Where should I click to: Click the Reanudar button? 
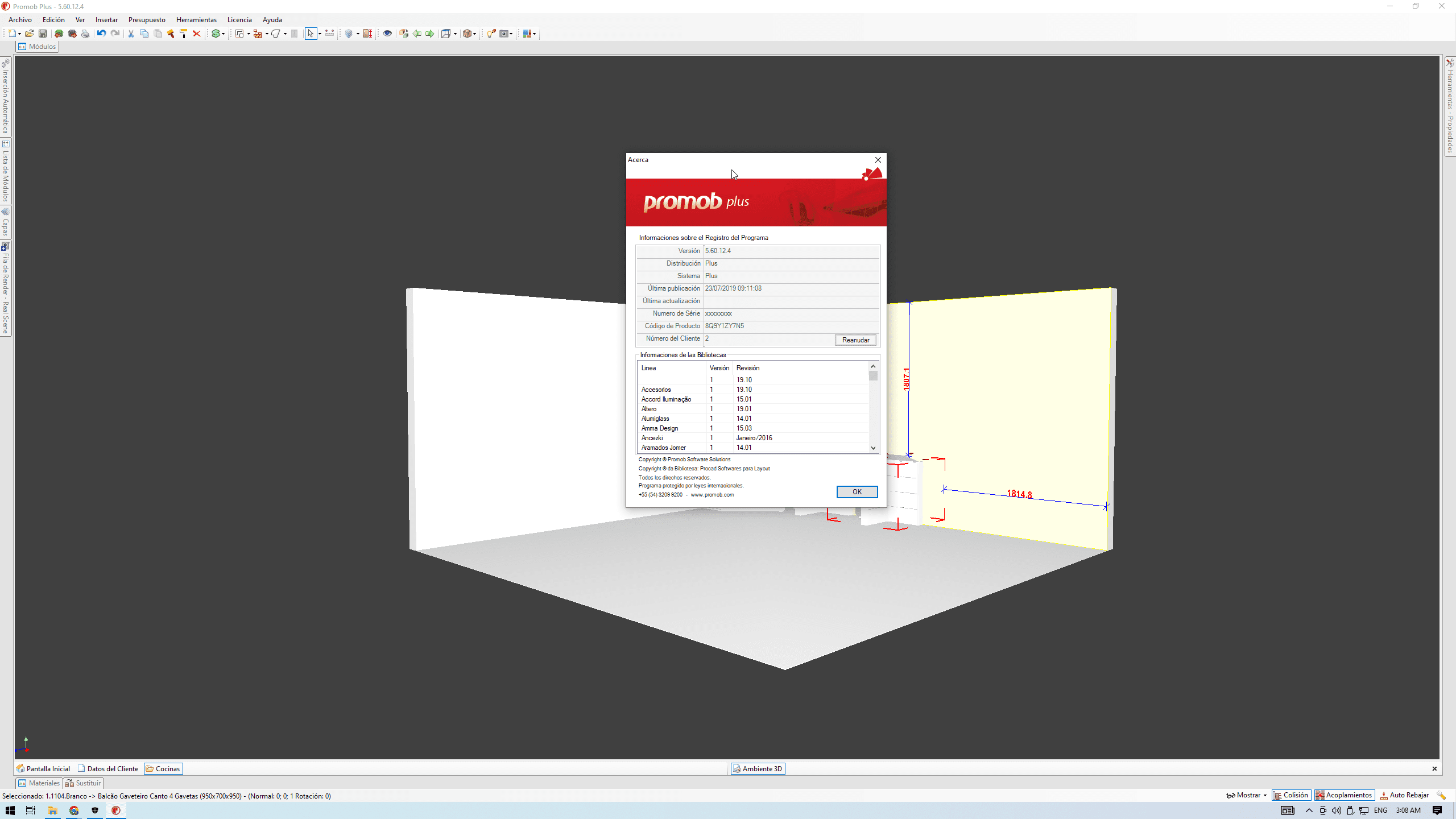point(855,340)
